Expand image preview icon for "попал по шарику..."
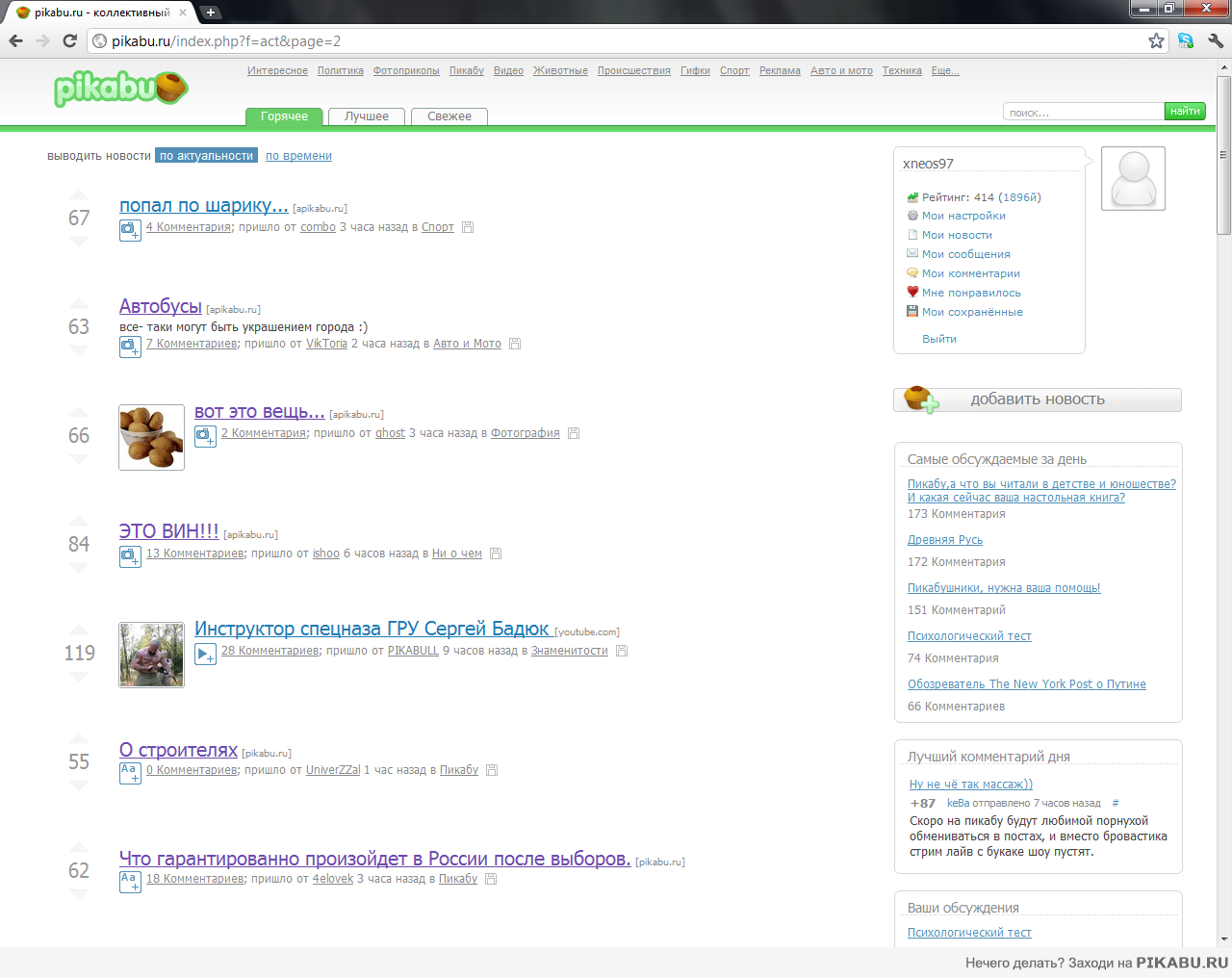The image size is (1232, 978). [x=130, y=230]
